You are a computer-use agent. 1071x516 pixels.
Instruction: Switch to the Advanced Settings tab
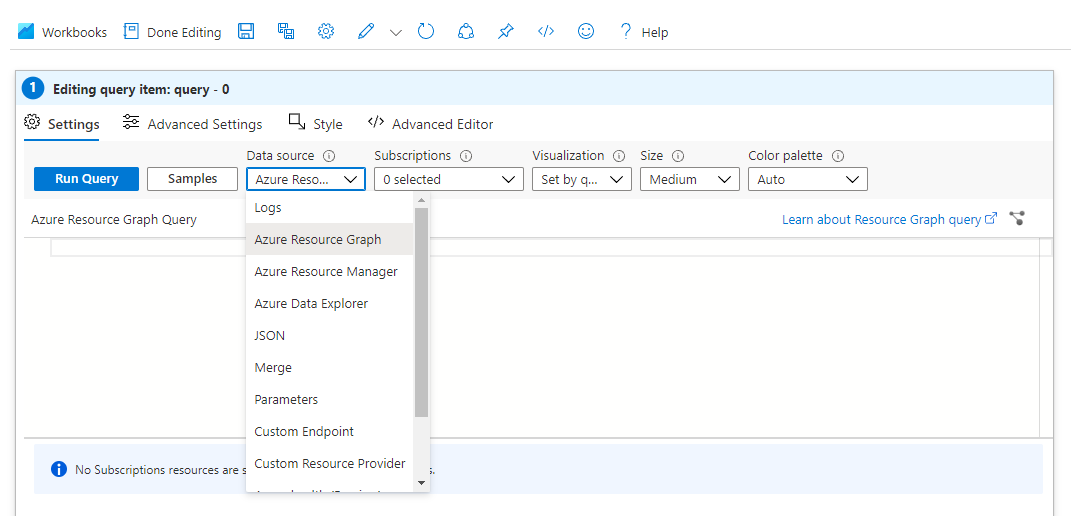(193, 124)
